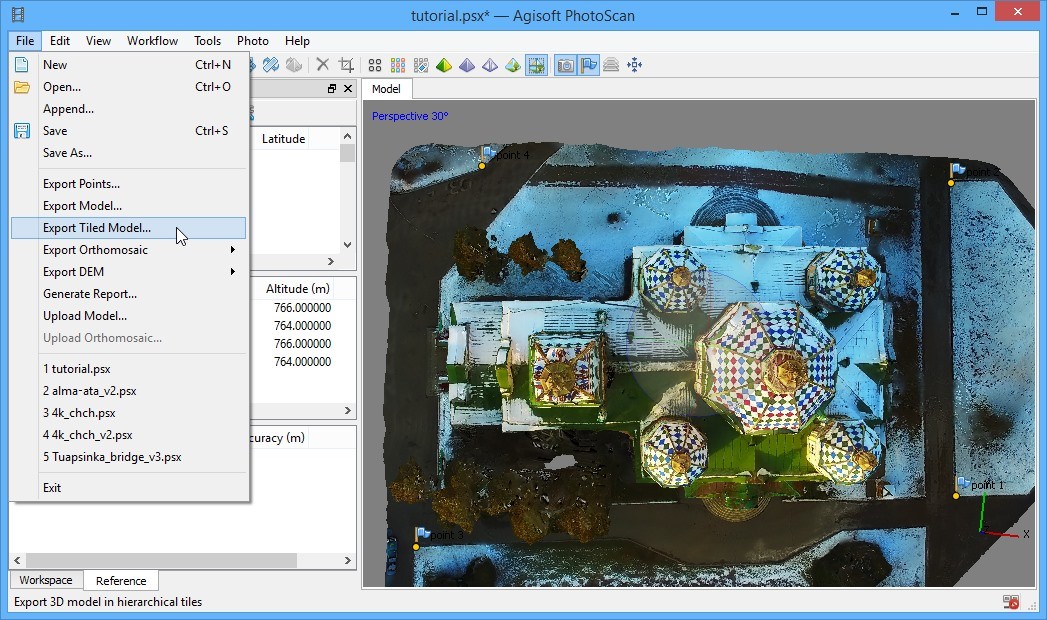Choose Export Model... menu entry
This screenshot has height=620, width=1047.
pos(128,206)
